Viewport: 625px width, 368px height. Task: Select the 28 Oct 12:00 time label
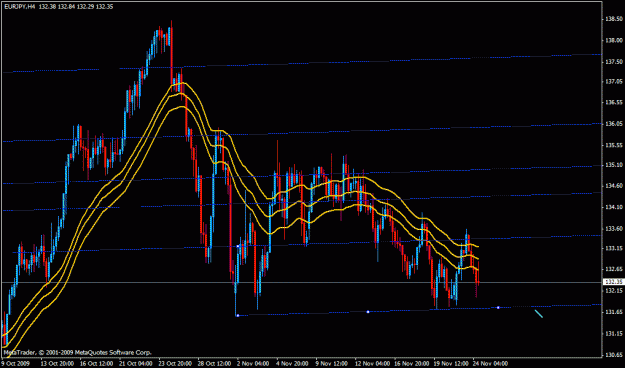tap(214, 364)
